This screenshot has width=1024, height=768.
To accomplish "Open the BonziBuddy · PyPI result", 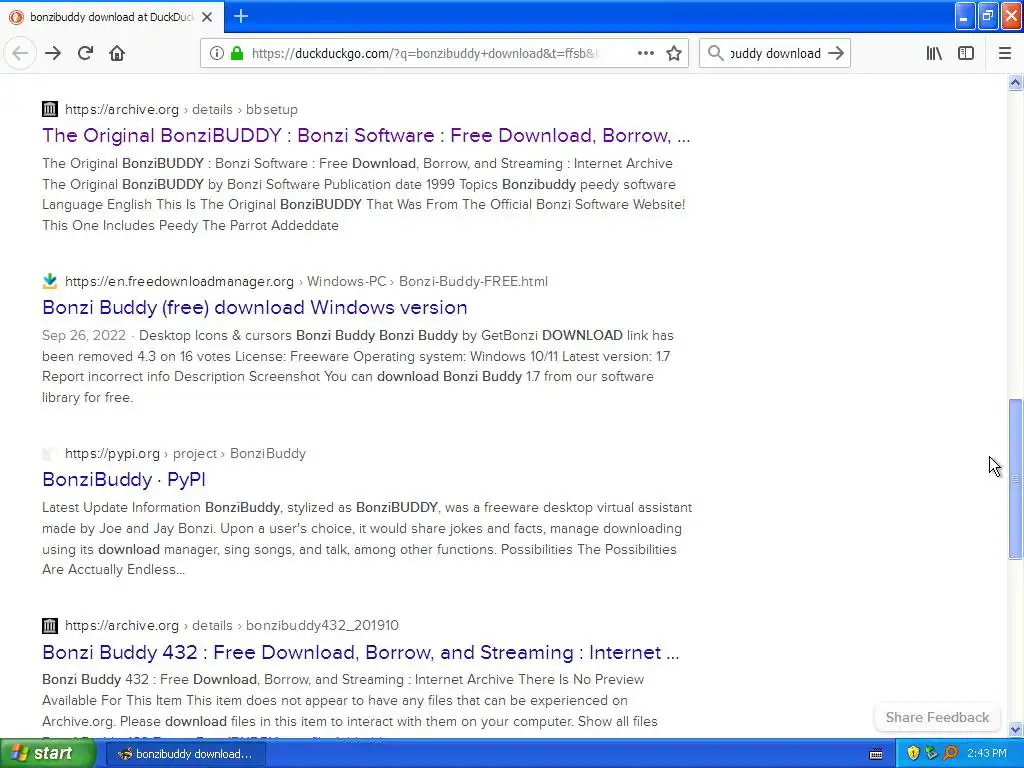I will click(124, 479).
